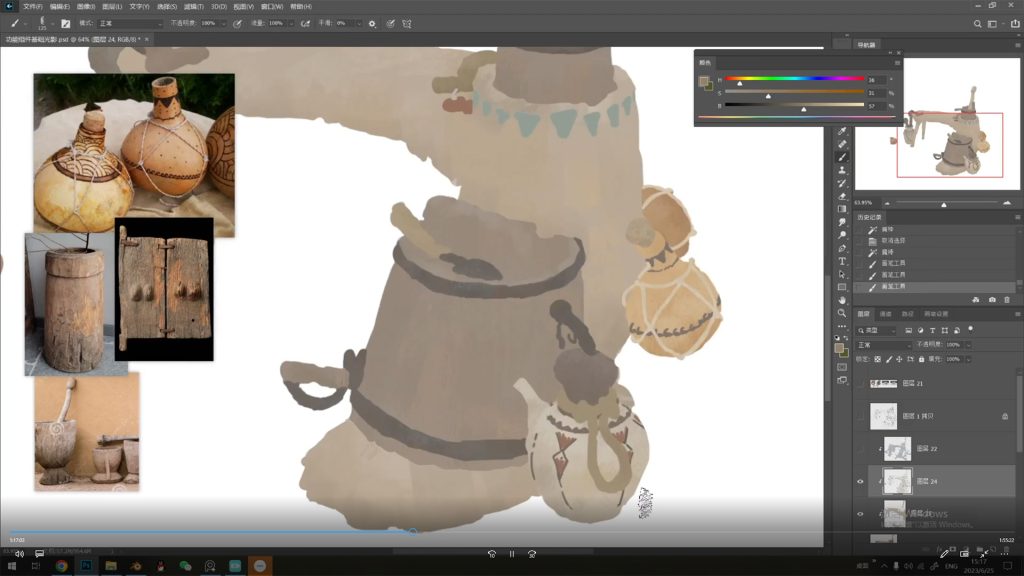The image size is (1024, 576).
Task: Select the Hand tool
Action: tap(842, 300)
